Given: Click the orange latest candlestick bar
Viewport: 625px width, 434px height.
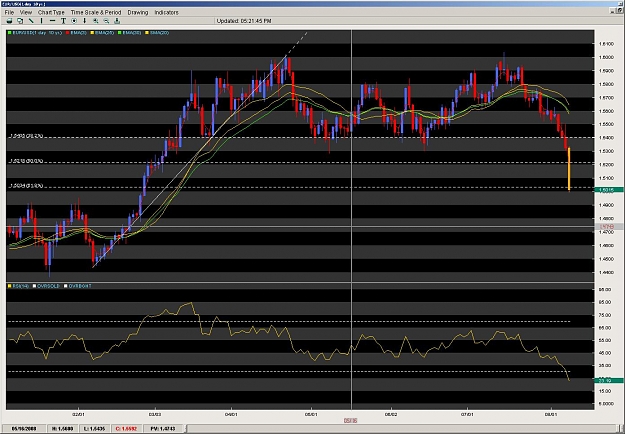Looking at the screenshot, I should 569,169.
